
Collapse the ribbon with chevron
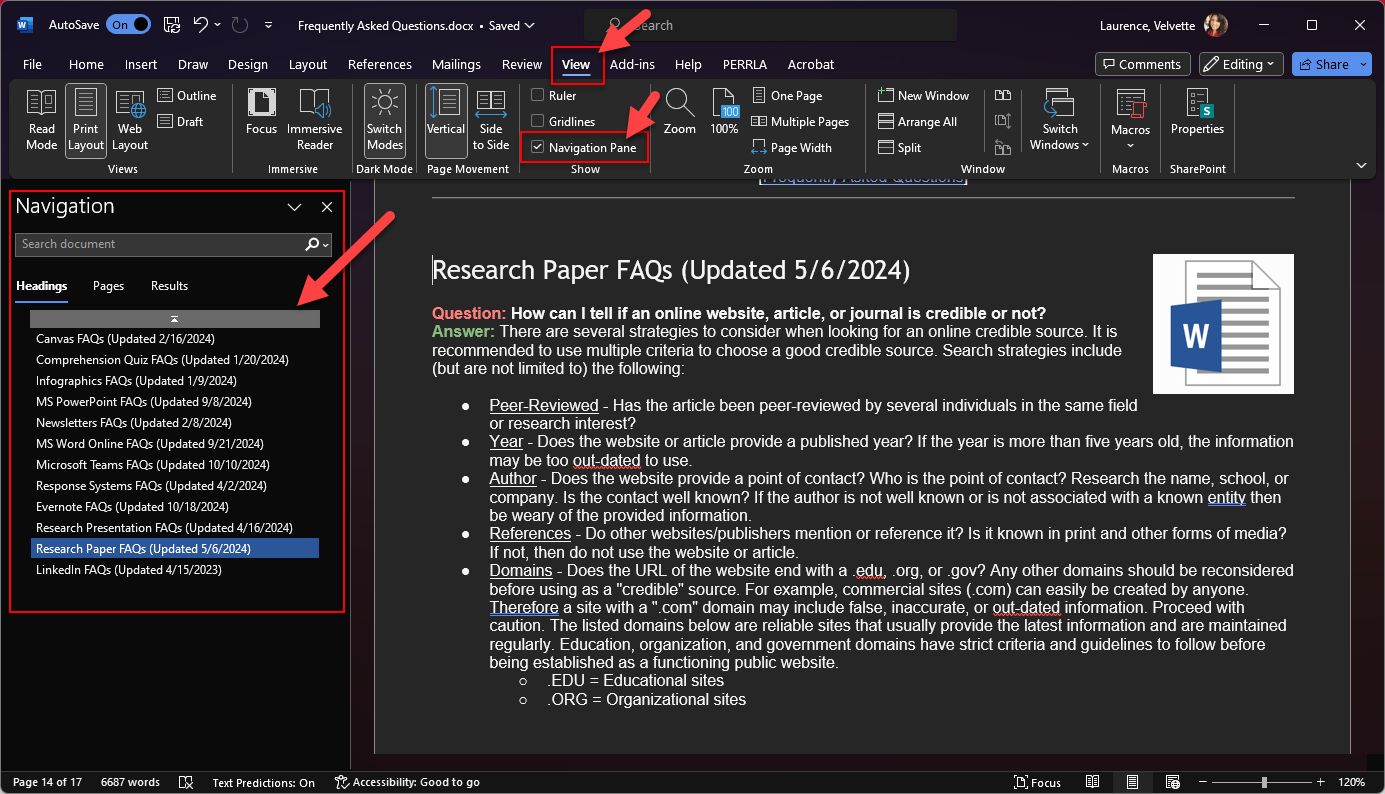(1361, 165)
